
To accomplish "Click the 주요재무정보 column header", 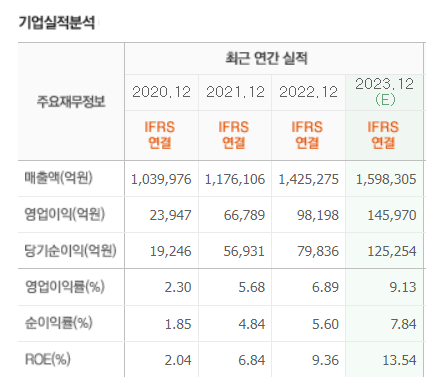I will pos(71,102).
